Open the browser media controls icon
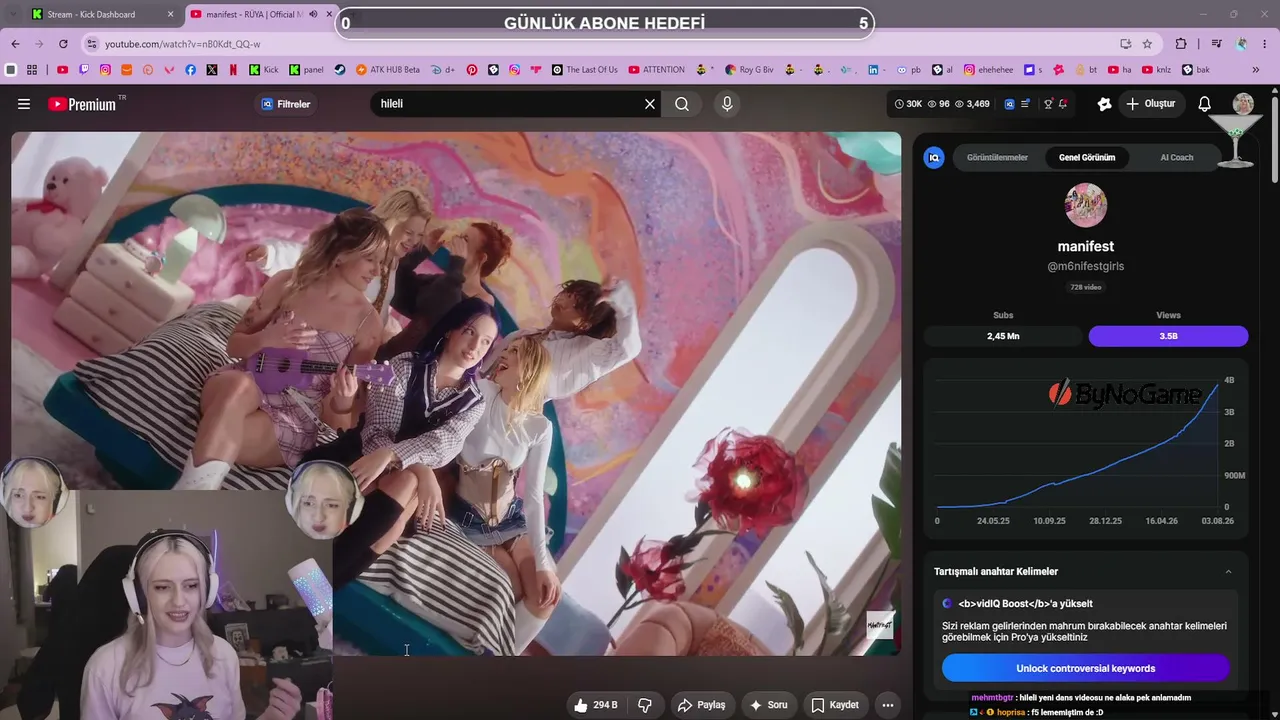Screen dimensions: 1280x720 1216,44
